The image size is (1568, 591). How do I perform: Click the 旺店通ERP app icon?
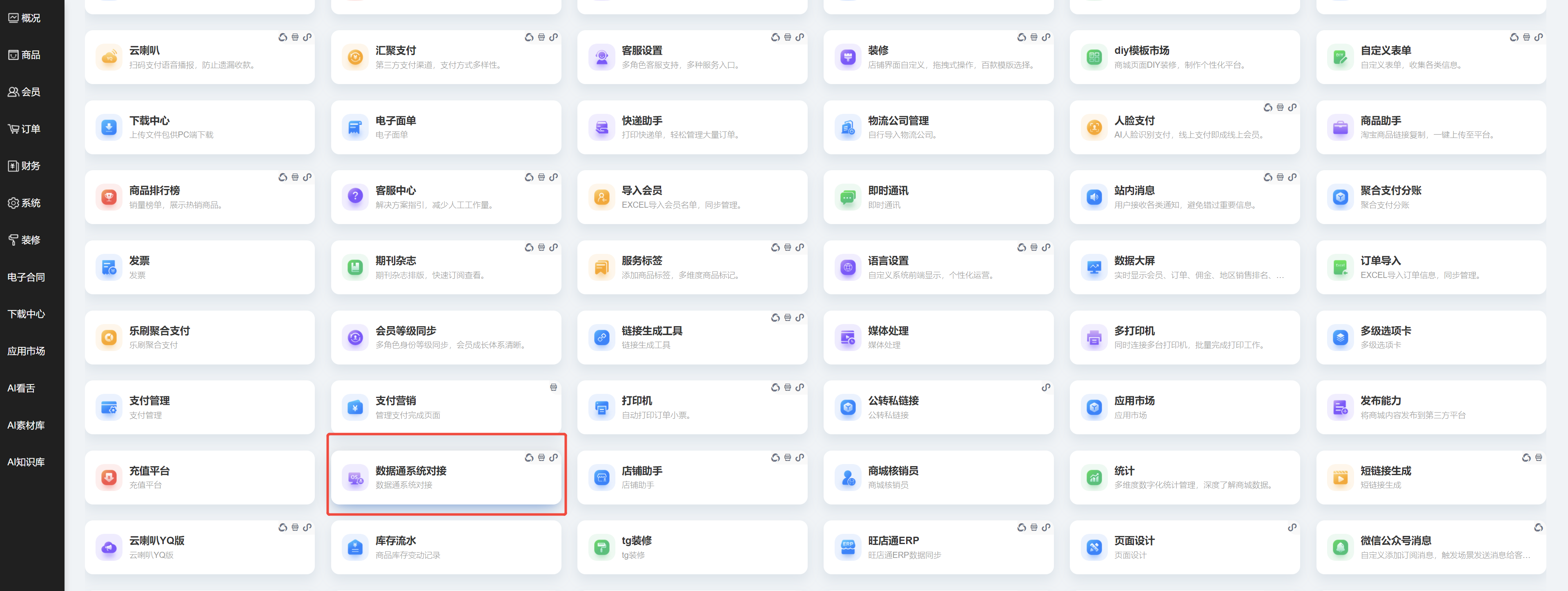847,548
